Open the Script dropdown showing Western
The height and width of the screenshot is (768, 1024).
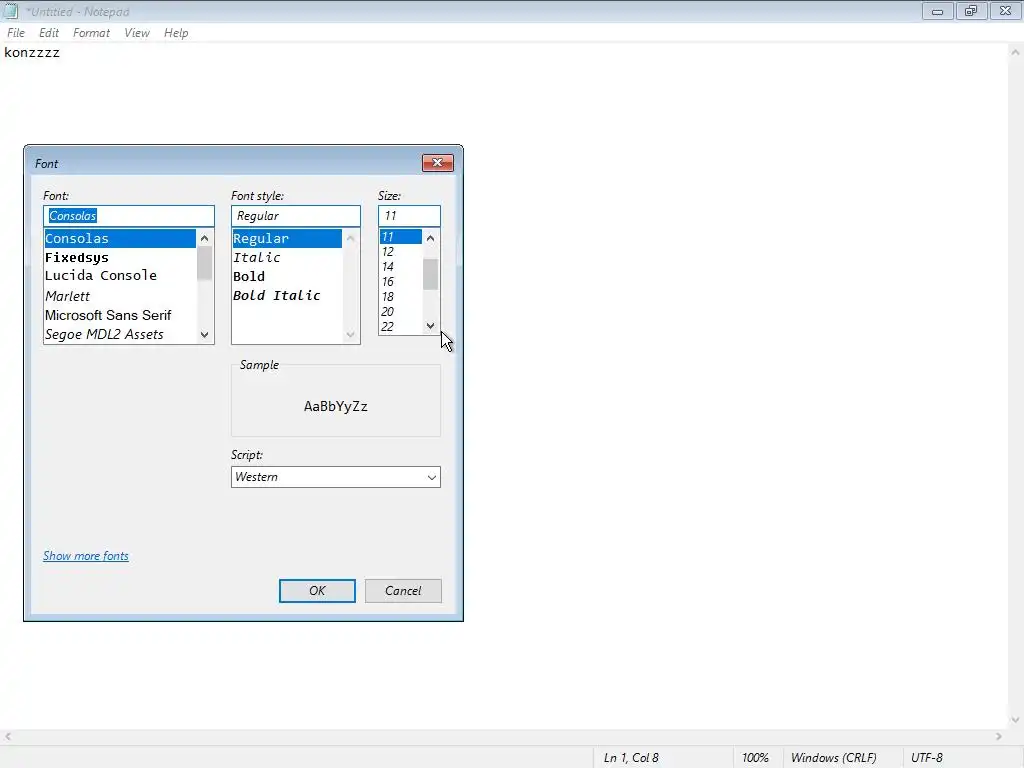[x=336, y=477]
